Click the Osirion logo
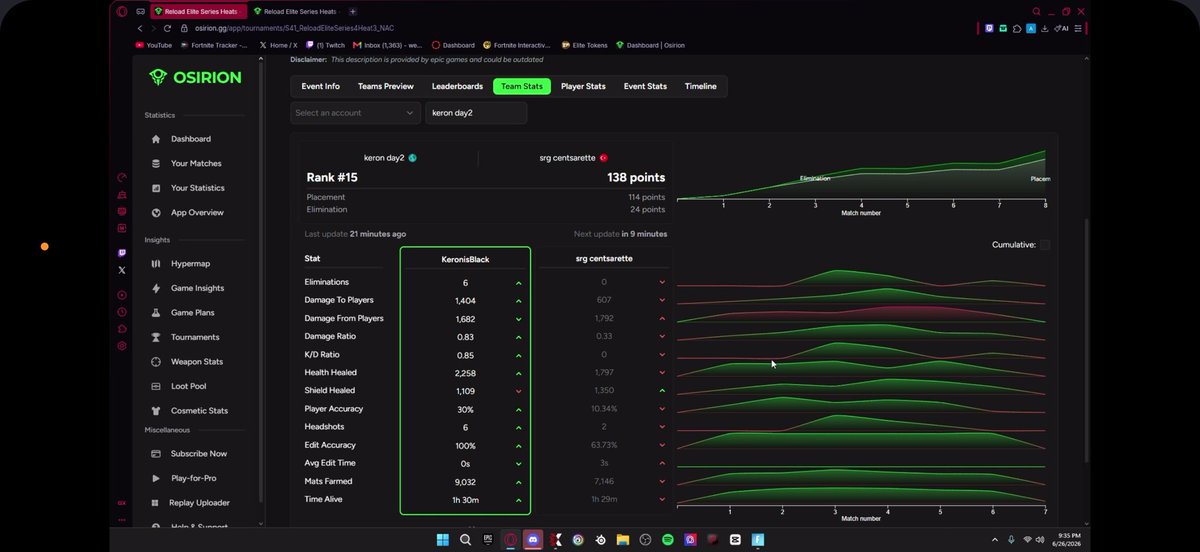The height and width of the screenshot is (552, 1200). point(193,77)
